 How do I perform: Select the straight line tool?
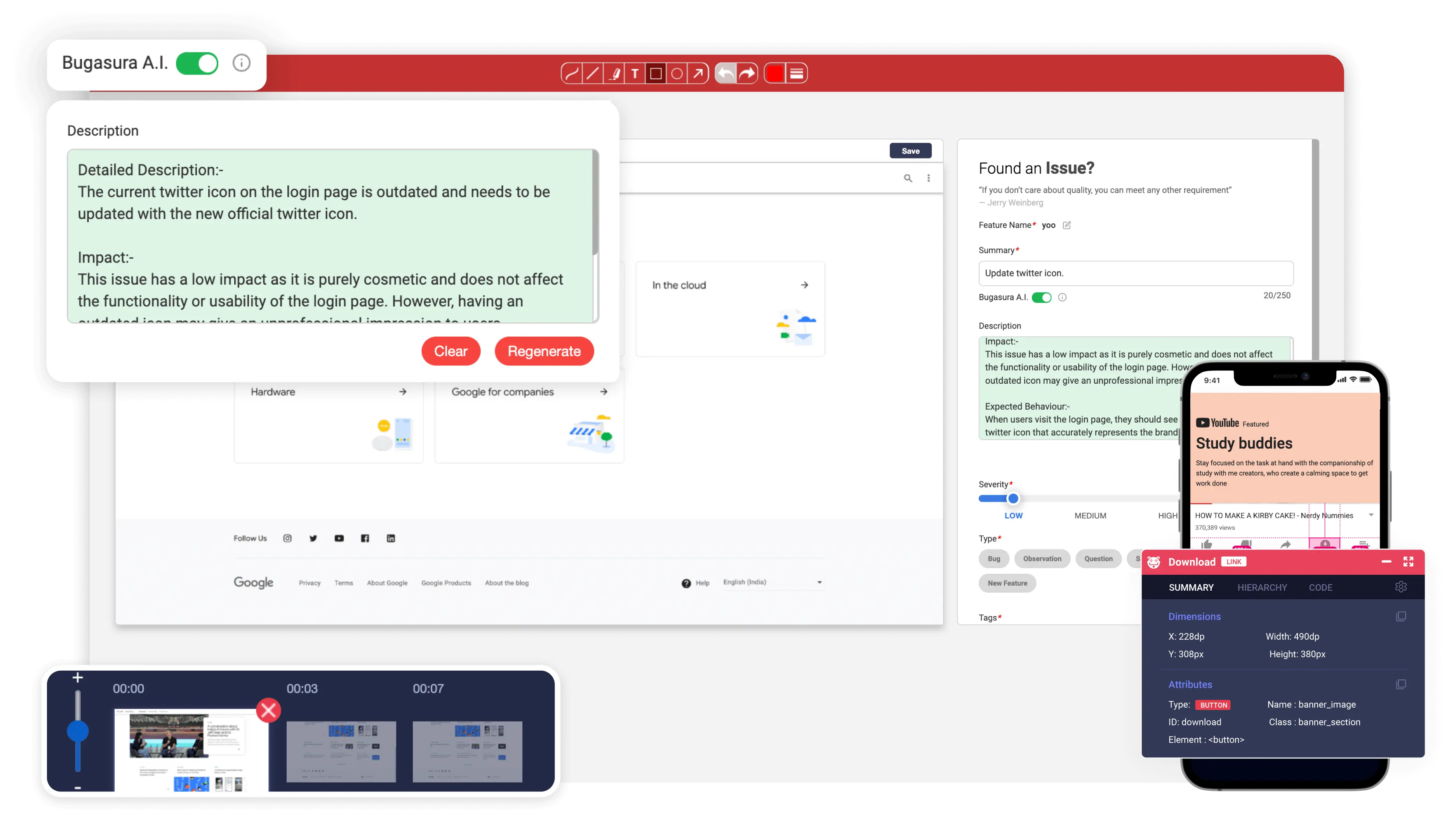(592, 73)
